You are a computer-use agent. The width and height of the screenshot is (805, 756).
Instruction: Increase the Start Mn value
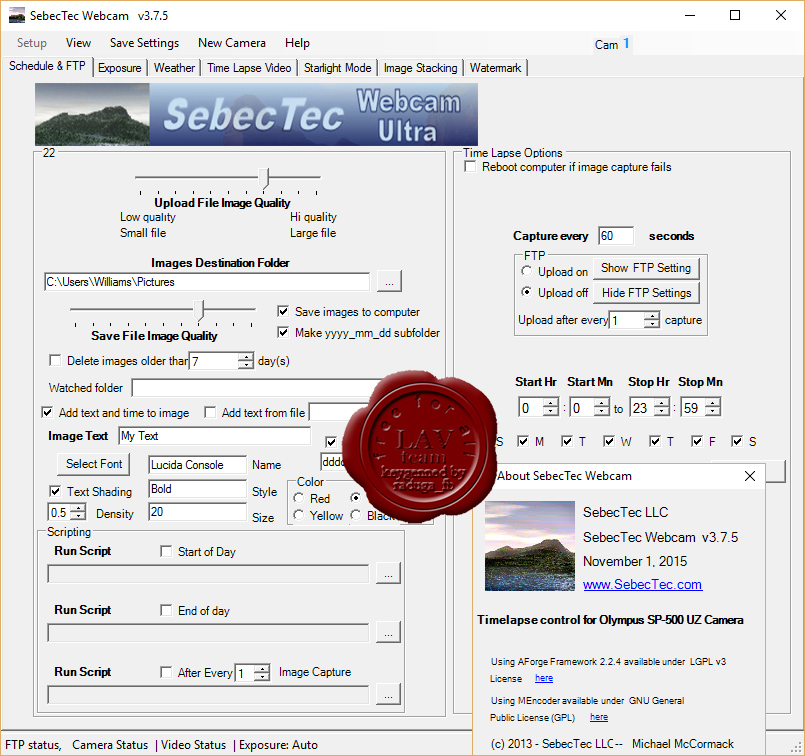point(602,403)
